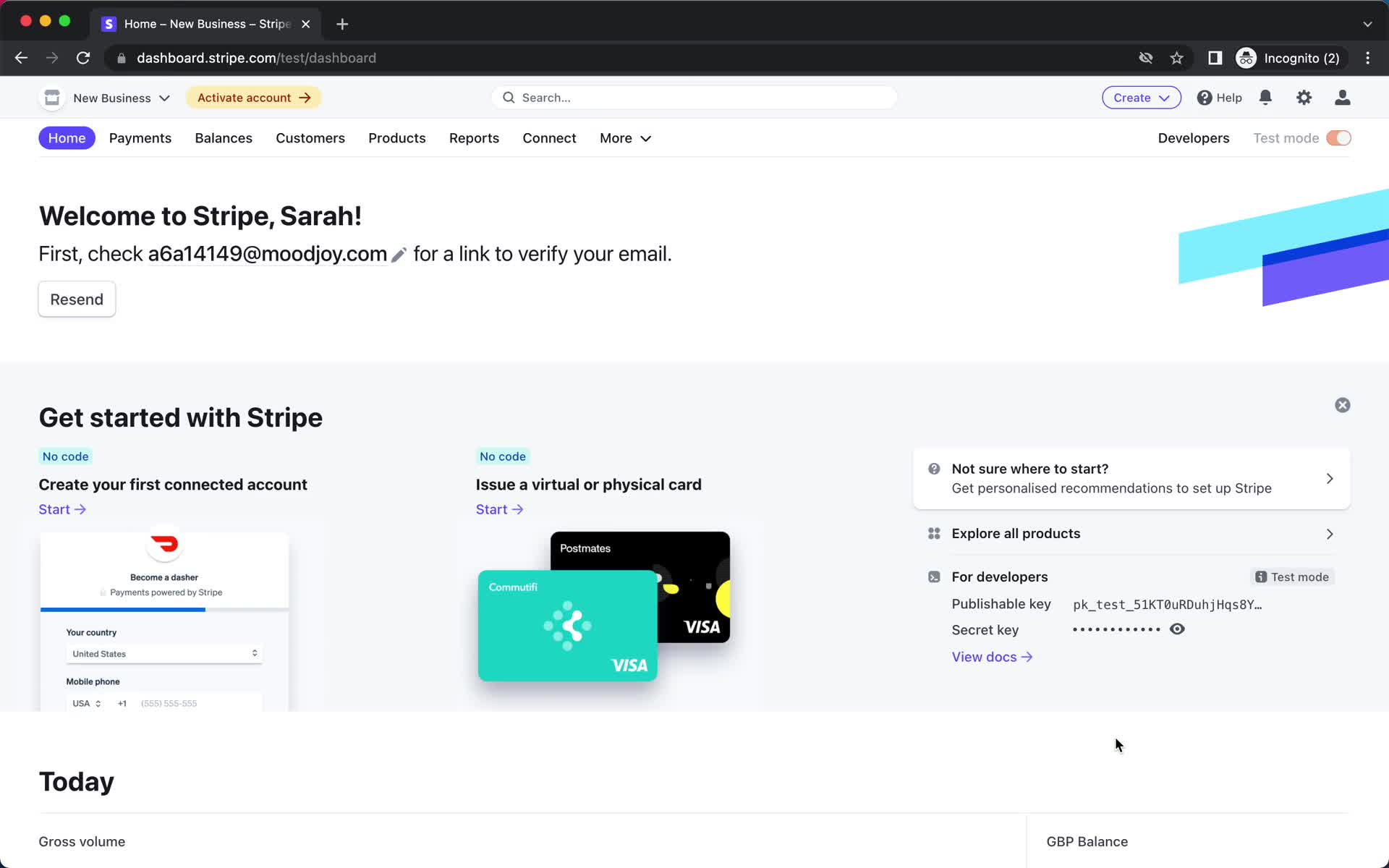Go back in browser history
Screen dimensions: 1389x868
tap(21, 58)
